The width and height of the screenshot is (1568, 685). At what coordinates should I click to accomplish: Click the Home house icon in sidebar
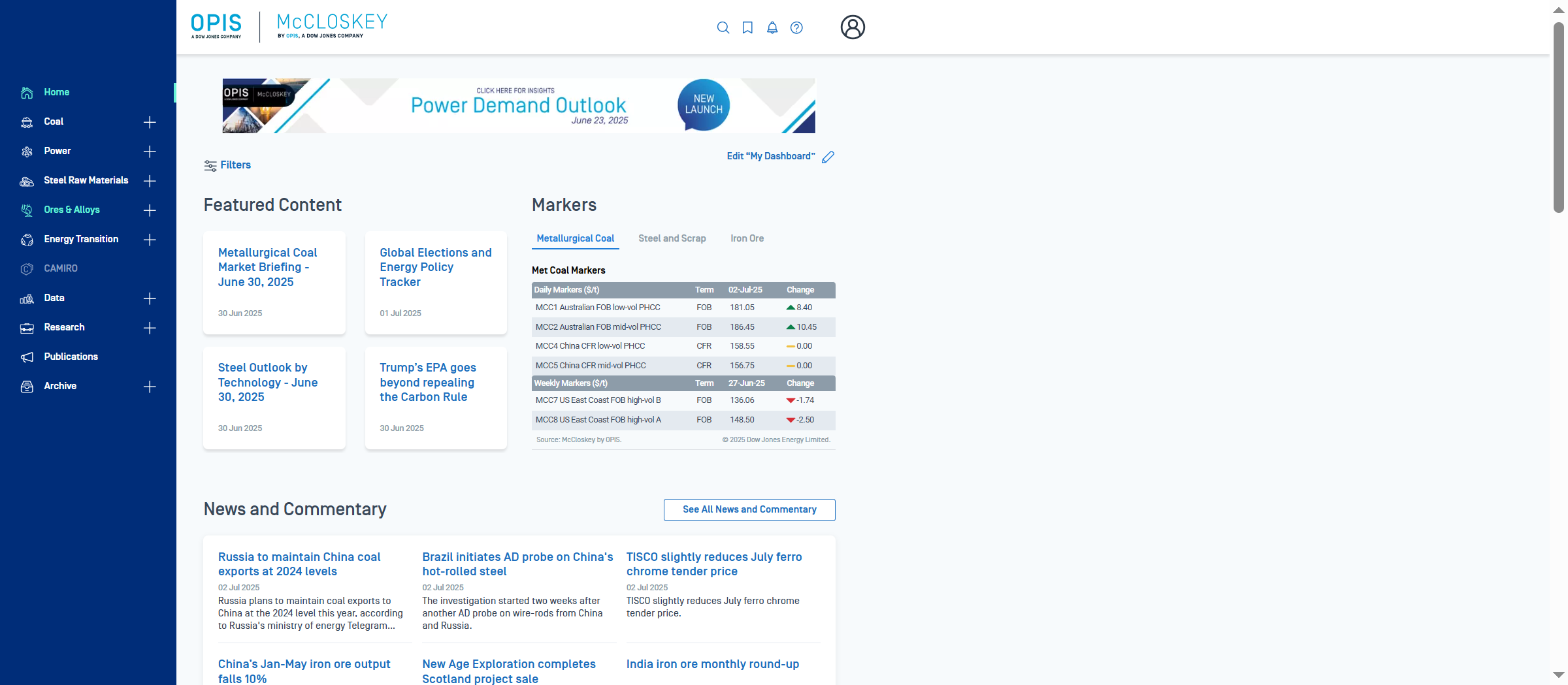pos(27,93)
